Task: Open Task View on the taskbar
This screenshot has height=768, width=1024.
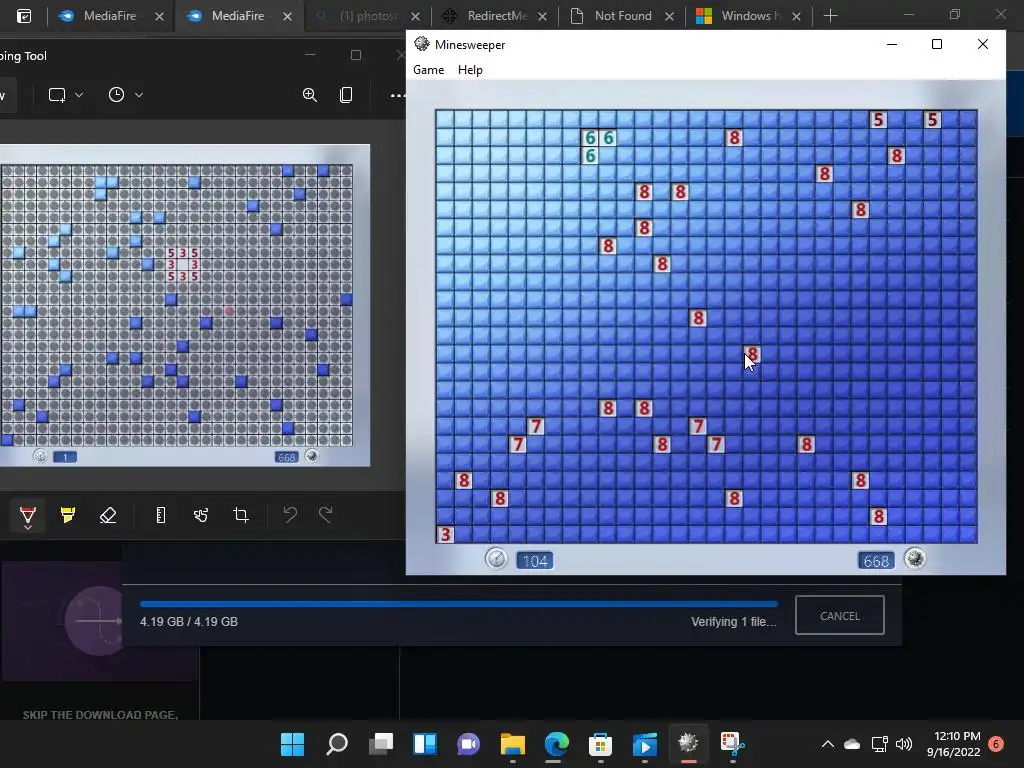Action: 381,743
